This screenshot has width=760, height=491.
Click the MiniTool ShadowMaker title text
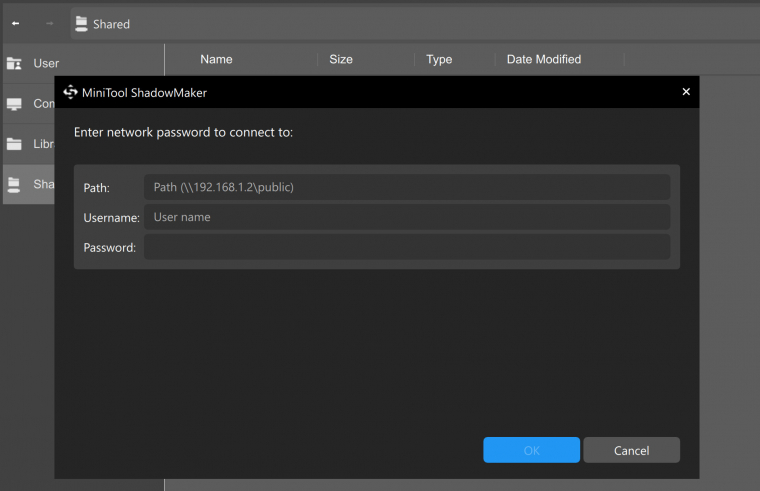(x=144, y=93)
